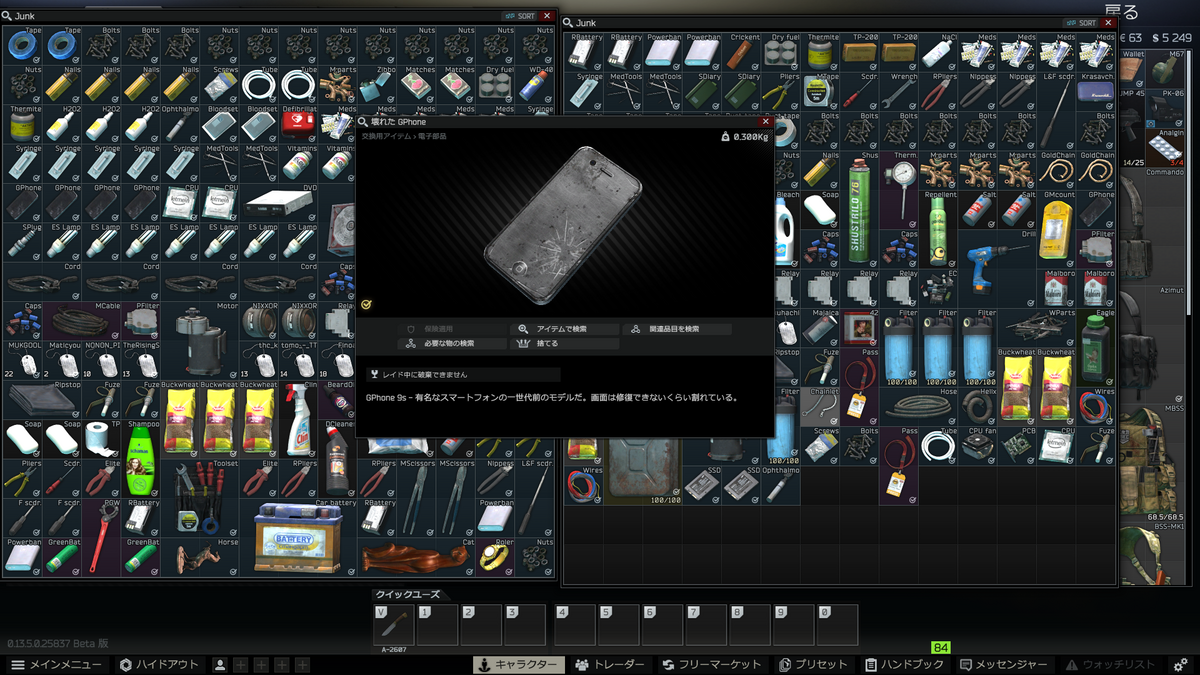Select the SPlug spark plug
The width and height of the screenshot is (1200, 675).
[23, 241]
